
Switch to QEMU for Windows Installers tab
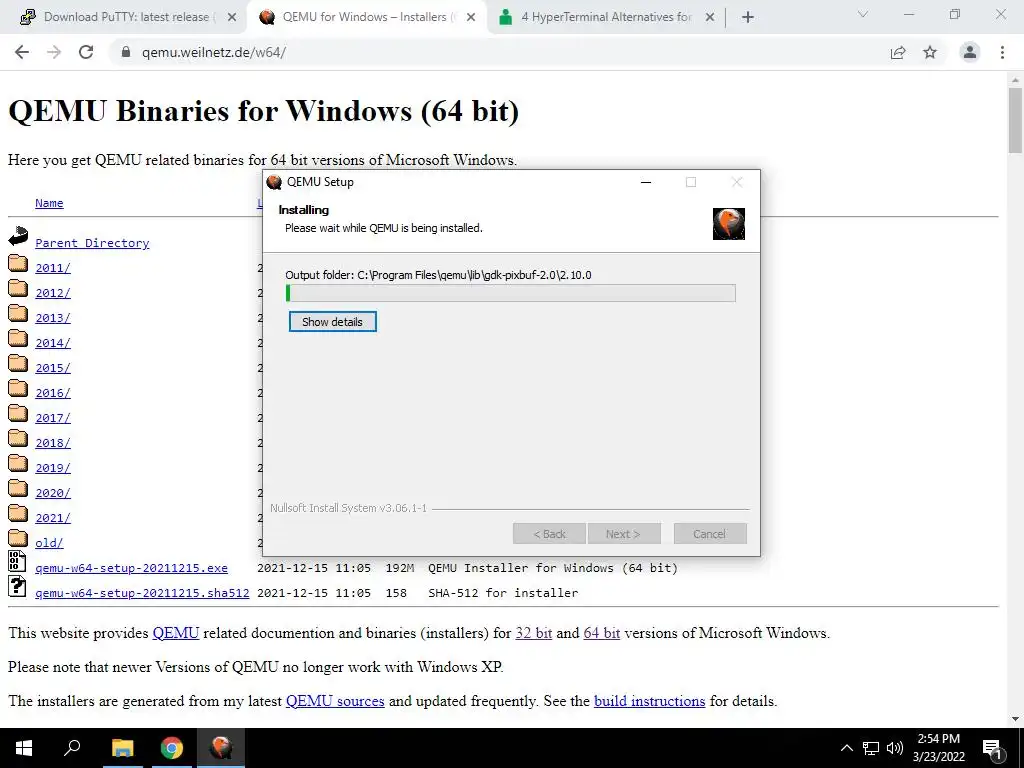click(365, 17)
